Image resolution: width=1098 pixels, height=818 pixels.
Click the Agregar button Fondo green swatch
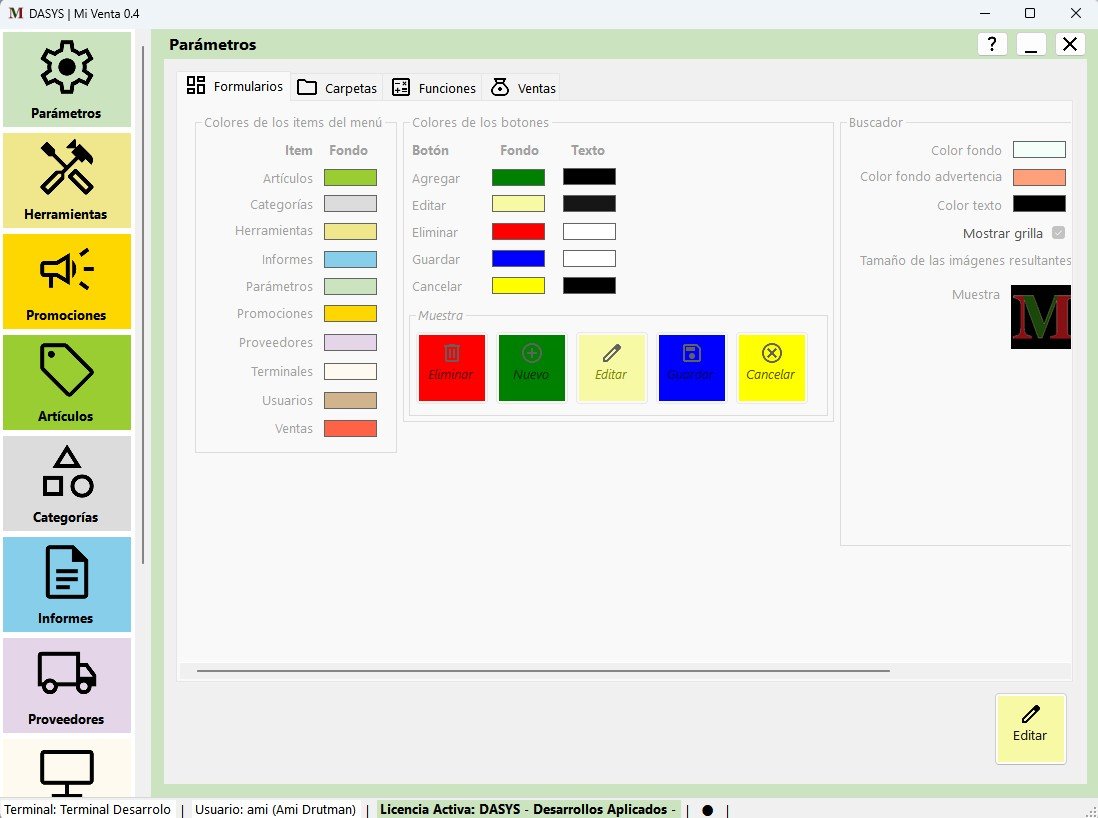(518, 177)
